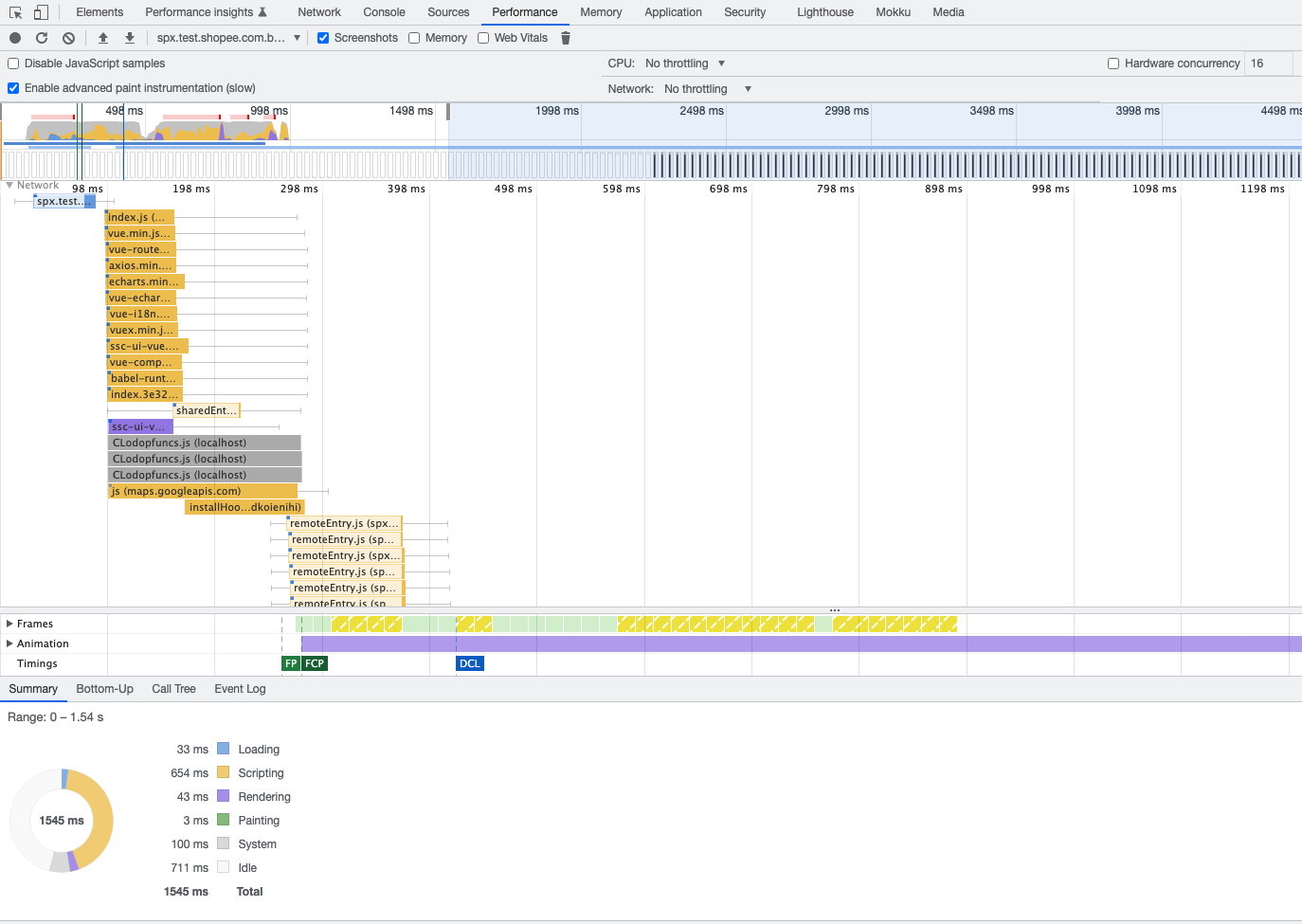Select the js (maps.googleapis.com) request
This screenshot has height=924, width=1302.
203,491
